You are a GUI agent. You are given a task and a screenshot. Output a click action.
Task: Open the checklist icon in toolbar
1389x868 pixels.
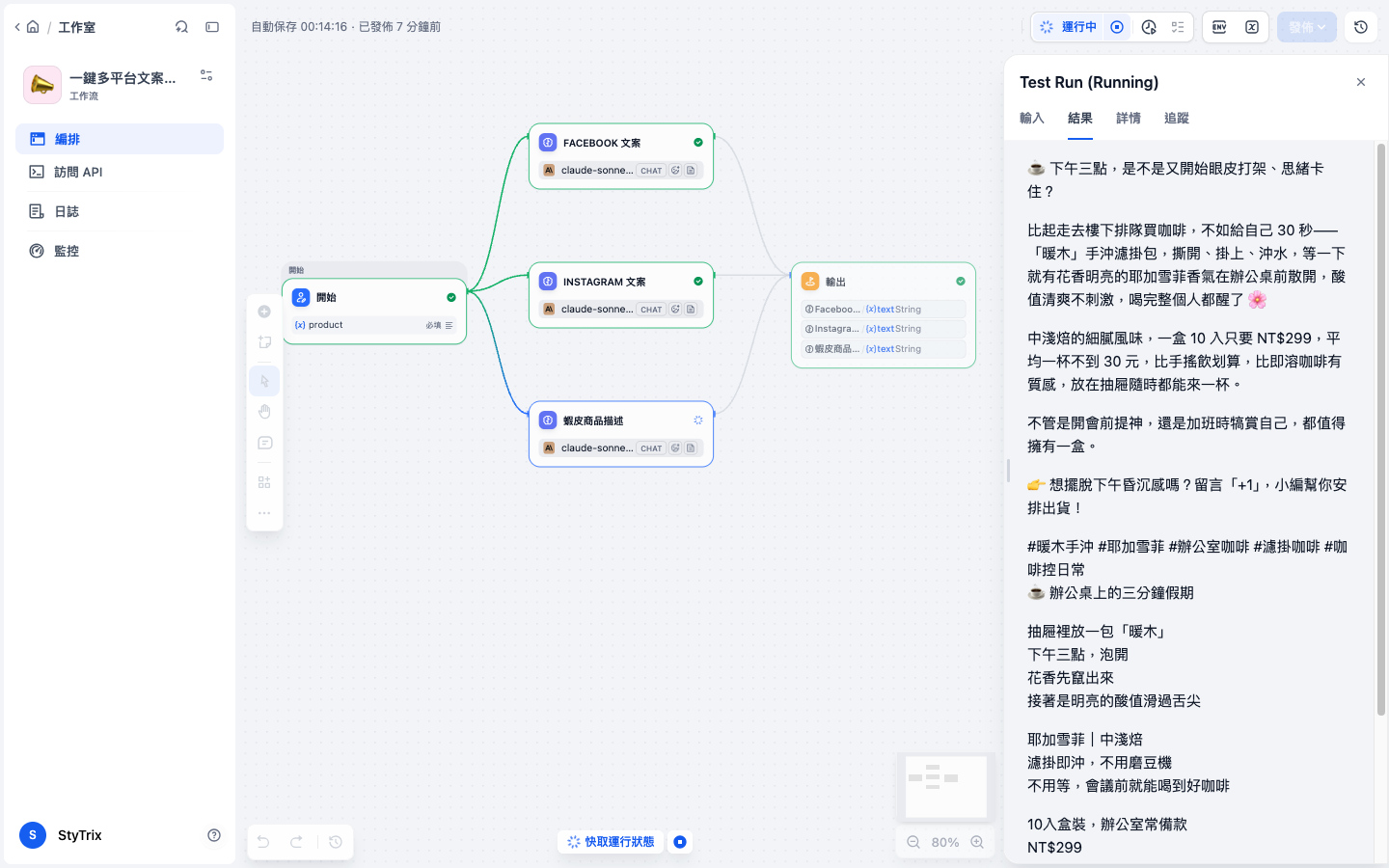point(1178,27)
